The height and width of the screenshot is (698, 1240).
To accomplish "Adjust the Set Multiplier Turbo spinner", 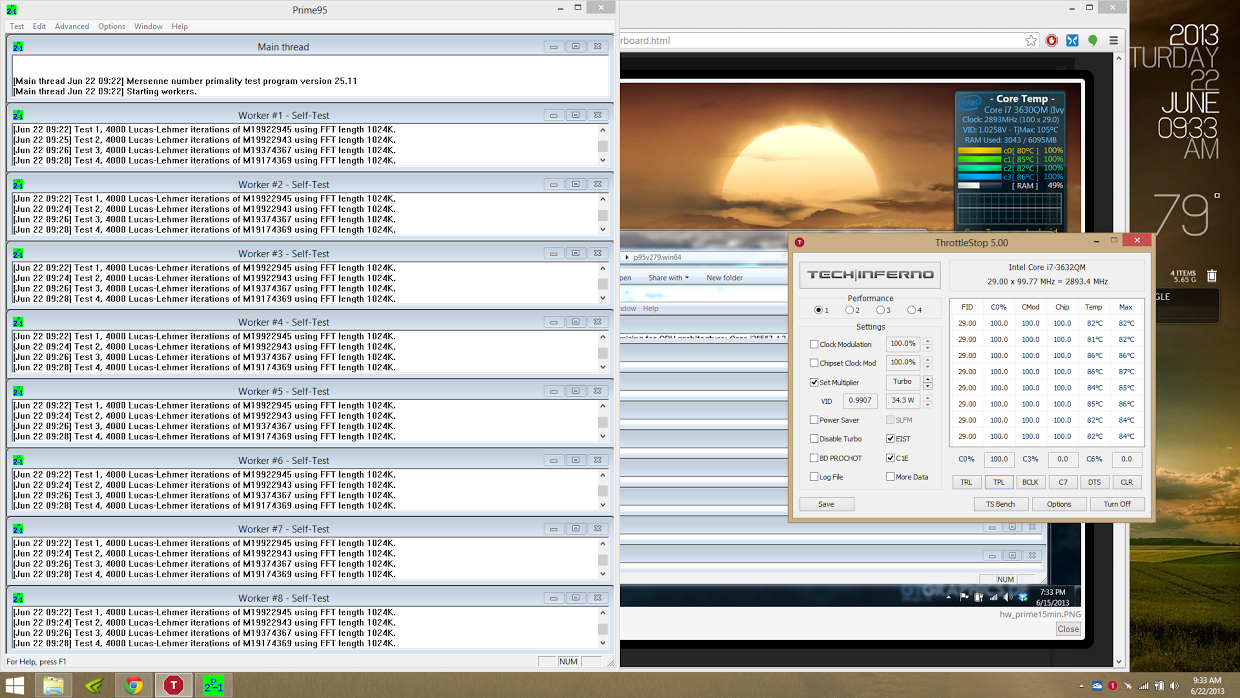I will 928,382.
